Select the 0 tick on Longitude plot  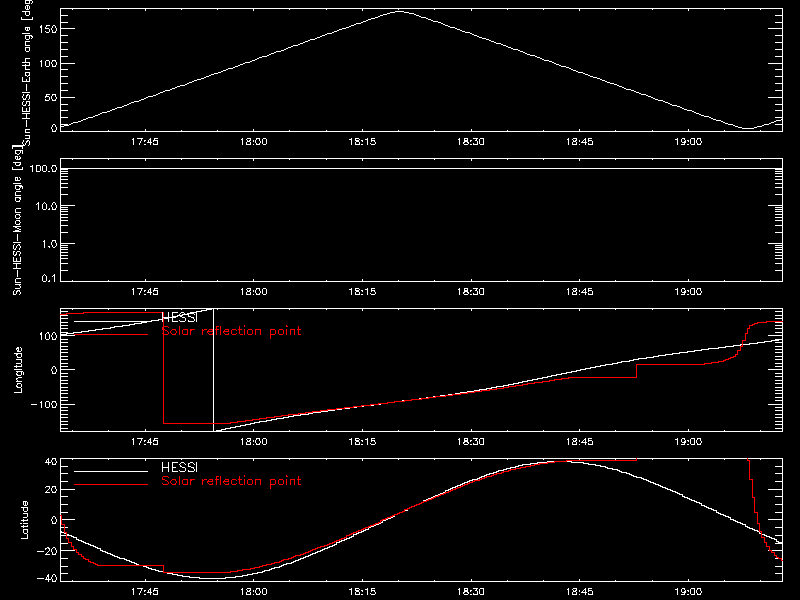[x=54, y=370]
